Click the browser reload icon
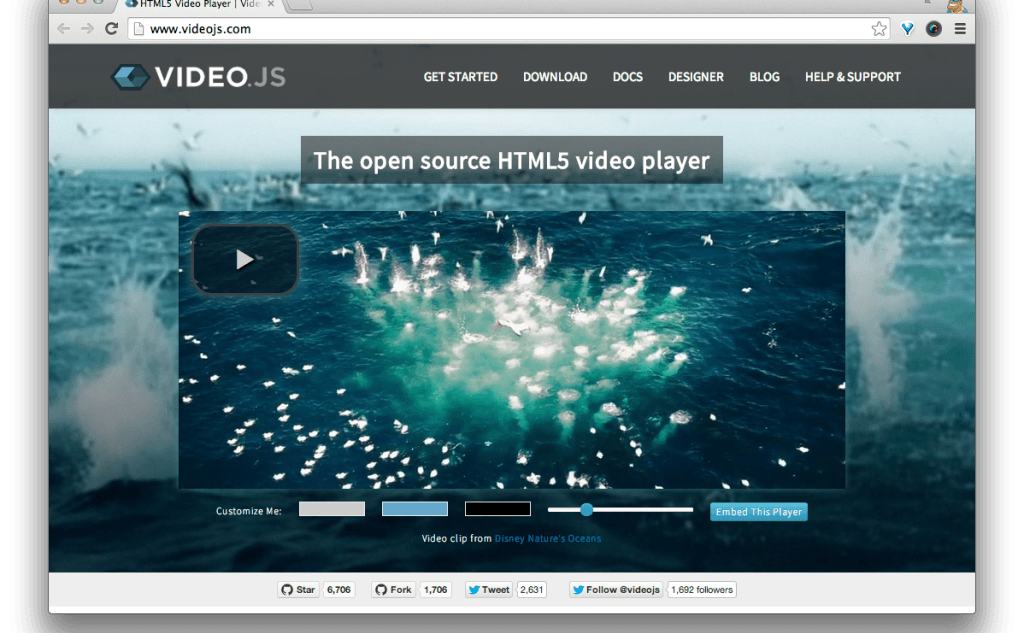This screenshot has width=1024, height=633. pyautogui.click(x=111, y=29)
